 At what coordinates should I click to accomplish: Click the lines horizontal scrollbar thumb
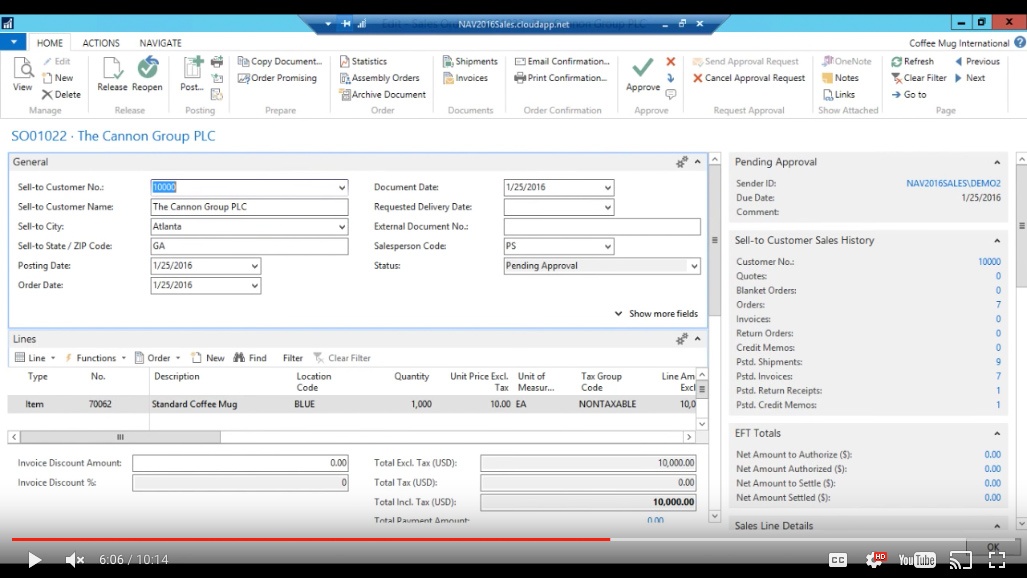point(121,437)
